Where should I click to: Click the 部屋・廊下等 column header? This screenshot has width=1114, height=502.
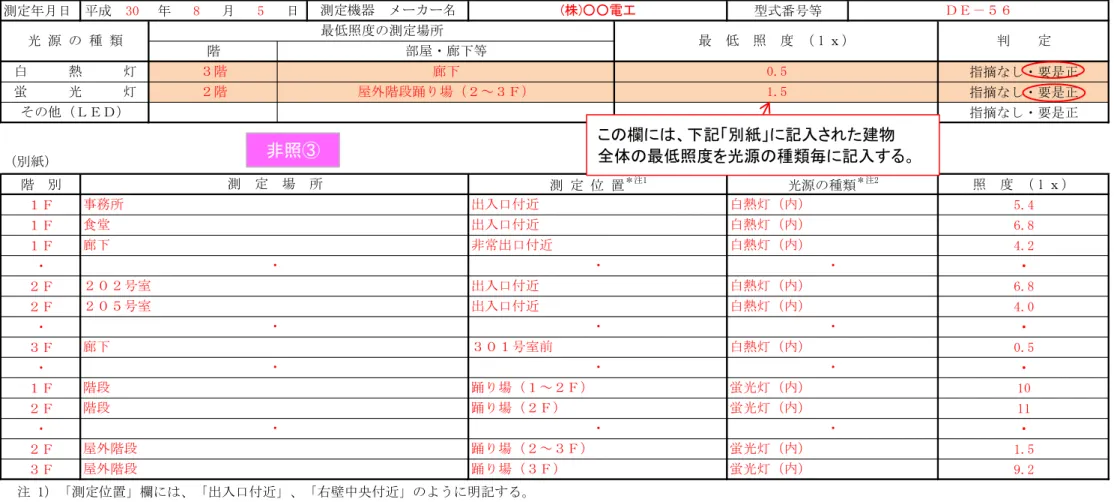(x=445, y=51)
